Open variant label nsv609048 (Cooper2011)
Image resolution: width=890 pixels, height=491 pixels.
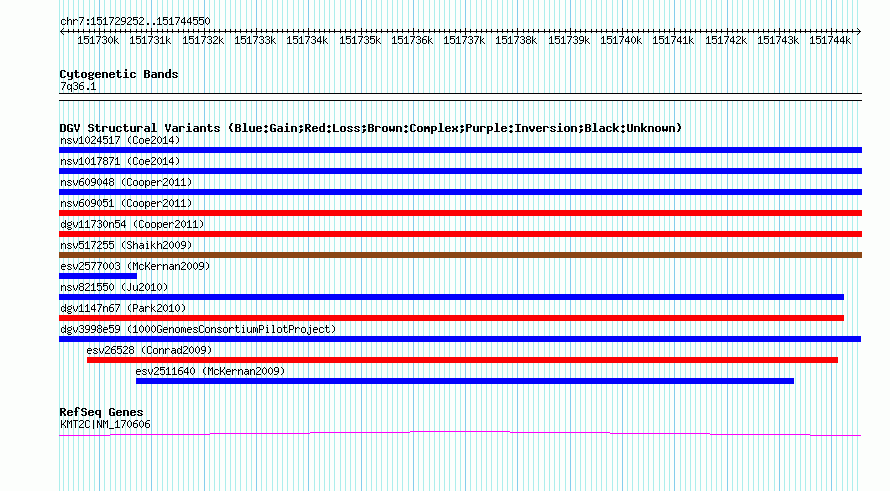pyautogui.click(x=126, y=182)
